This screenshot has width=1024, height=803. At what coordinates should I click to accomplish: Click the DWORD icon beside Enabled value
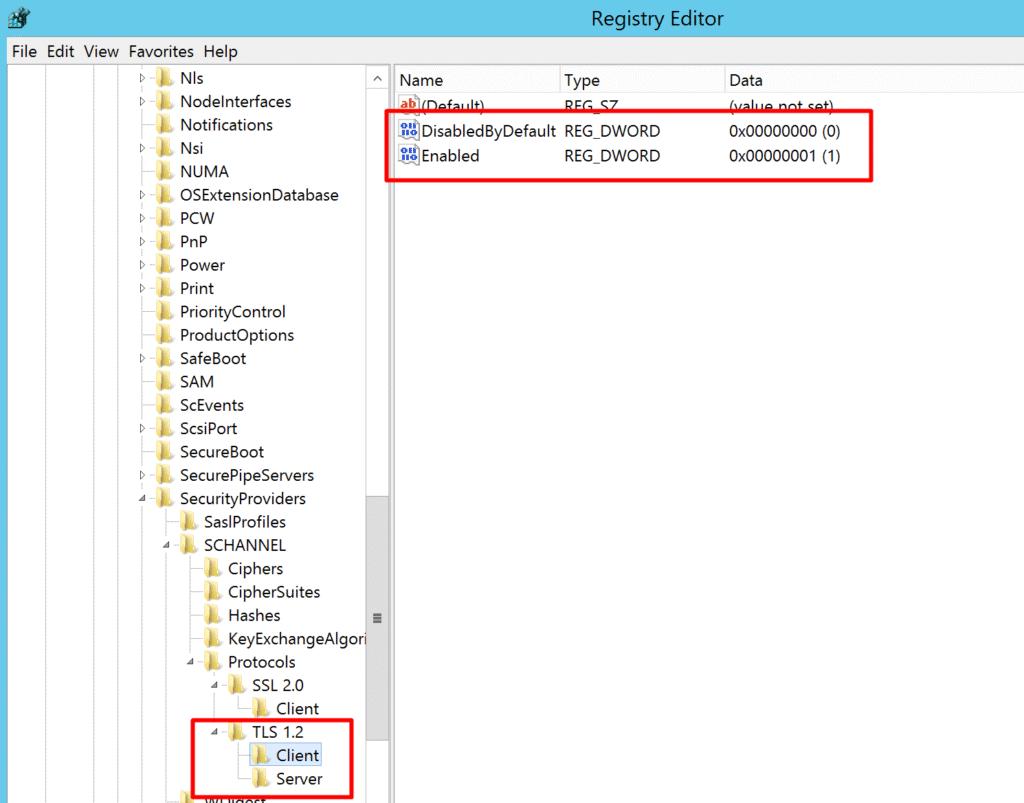[x=409, y=155]
